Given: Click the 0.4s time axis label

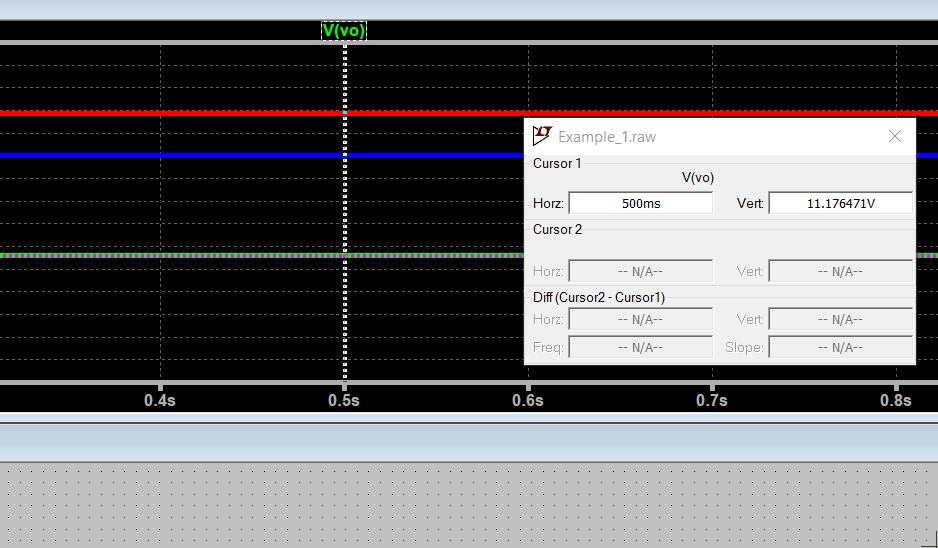Looking at the screenshot, I should tap(160, 400).
